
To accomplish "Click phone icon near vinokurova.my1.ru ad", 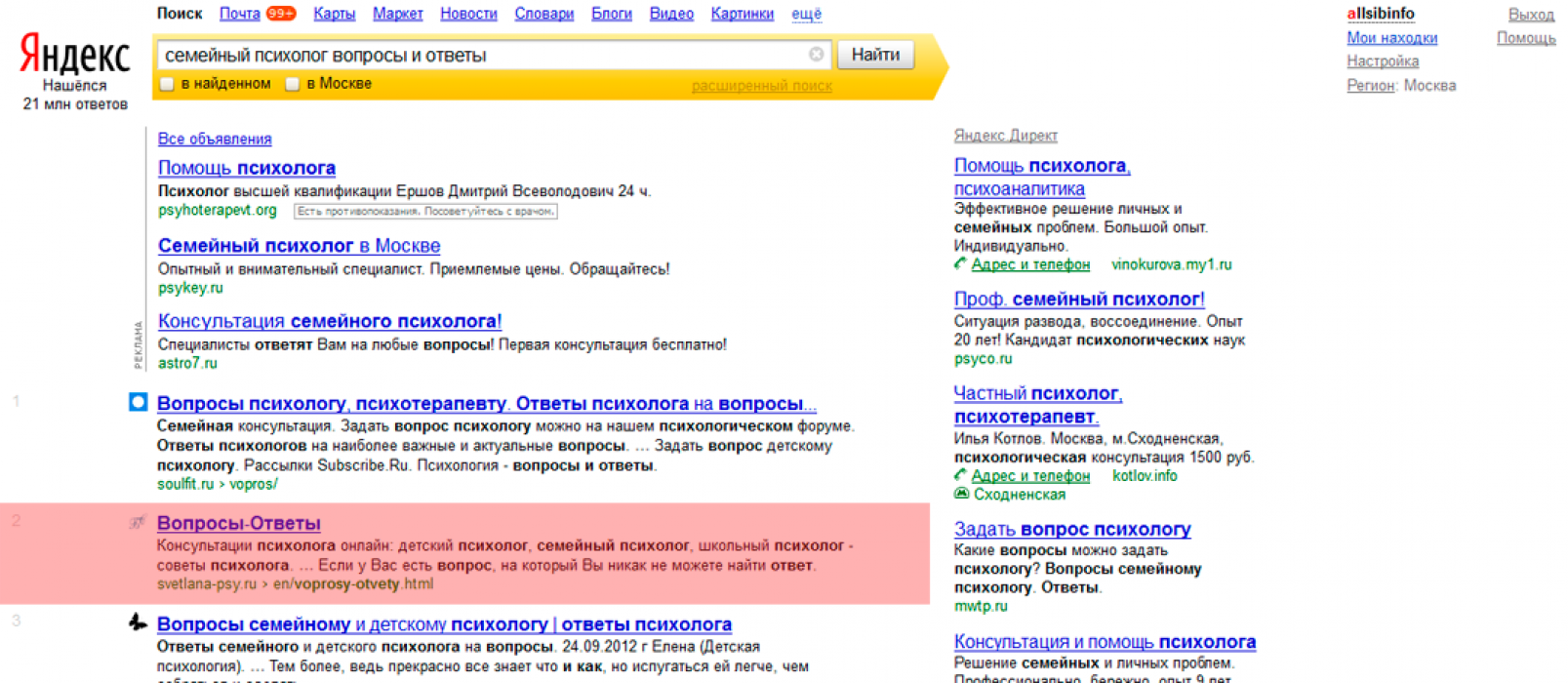I will 960,263.
